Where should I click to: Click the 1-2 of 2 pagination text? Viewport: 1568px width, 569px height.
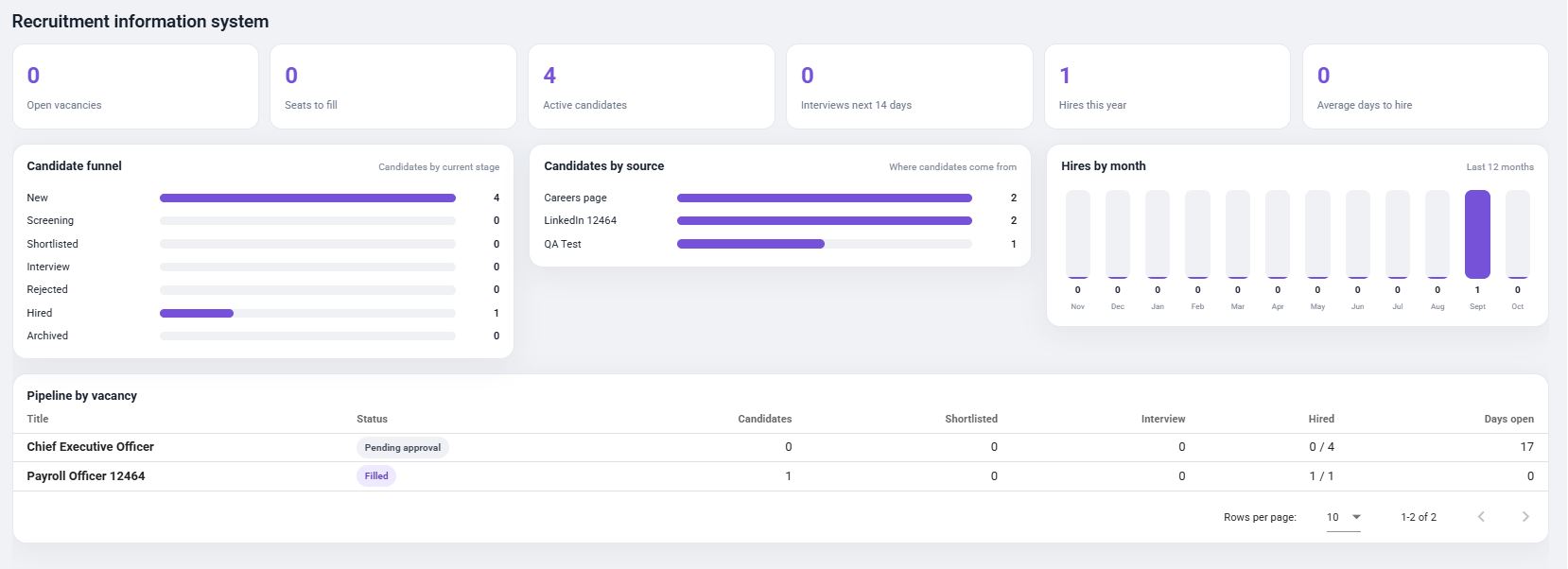1419,517
